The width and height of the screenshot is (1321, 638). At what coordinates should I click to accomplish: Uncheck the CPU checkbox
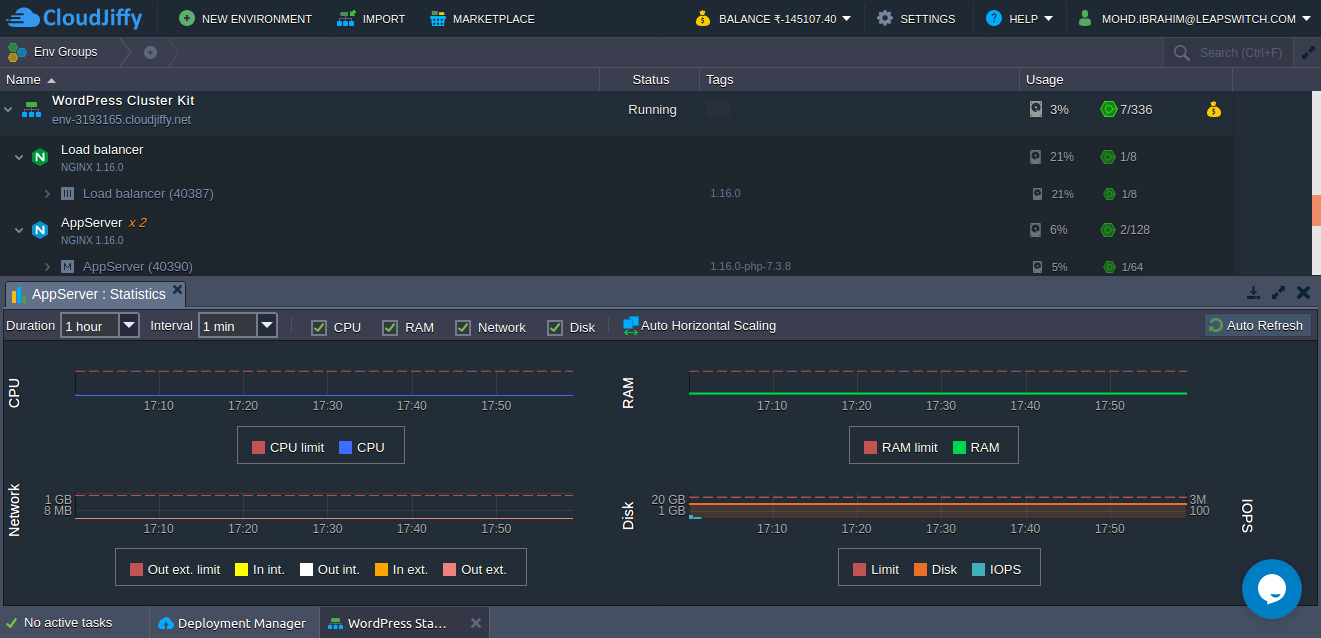(x=319, y=327)
